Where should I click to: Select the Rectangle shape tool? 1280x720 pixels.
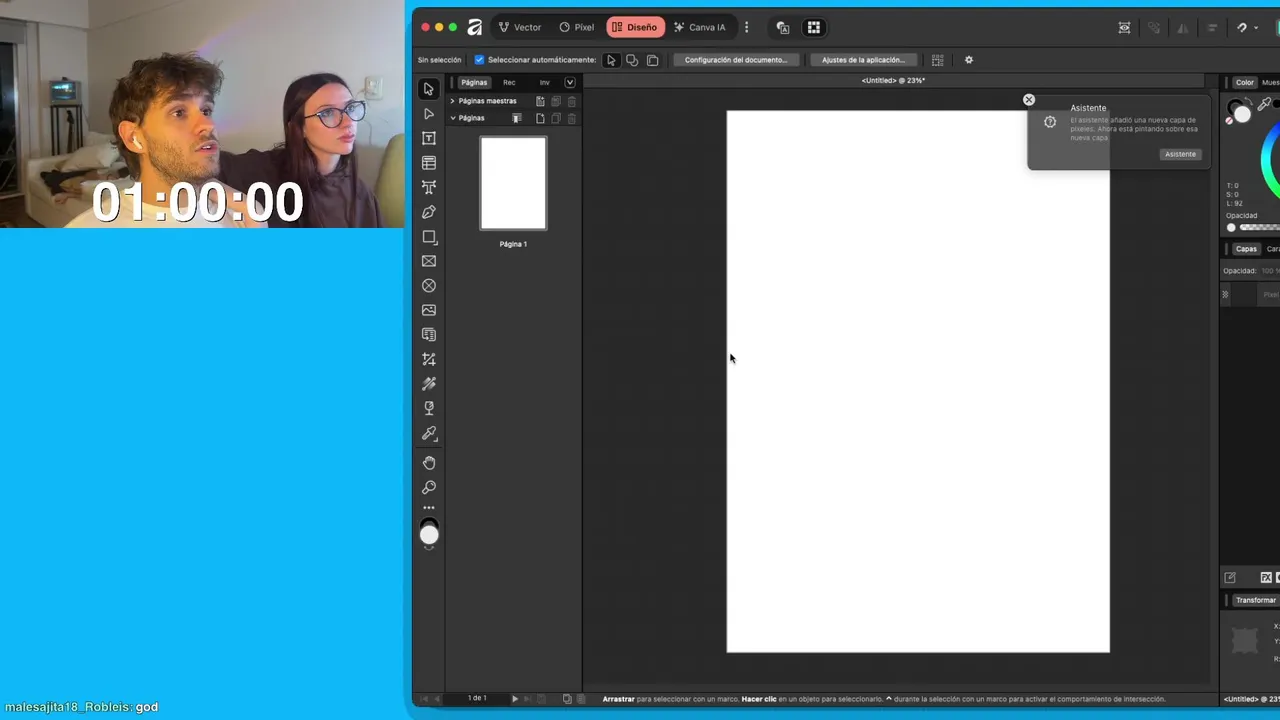(429, 237)
